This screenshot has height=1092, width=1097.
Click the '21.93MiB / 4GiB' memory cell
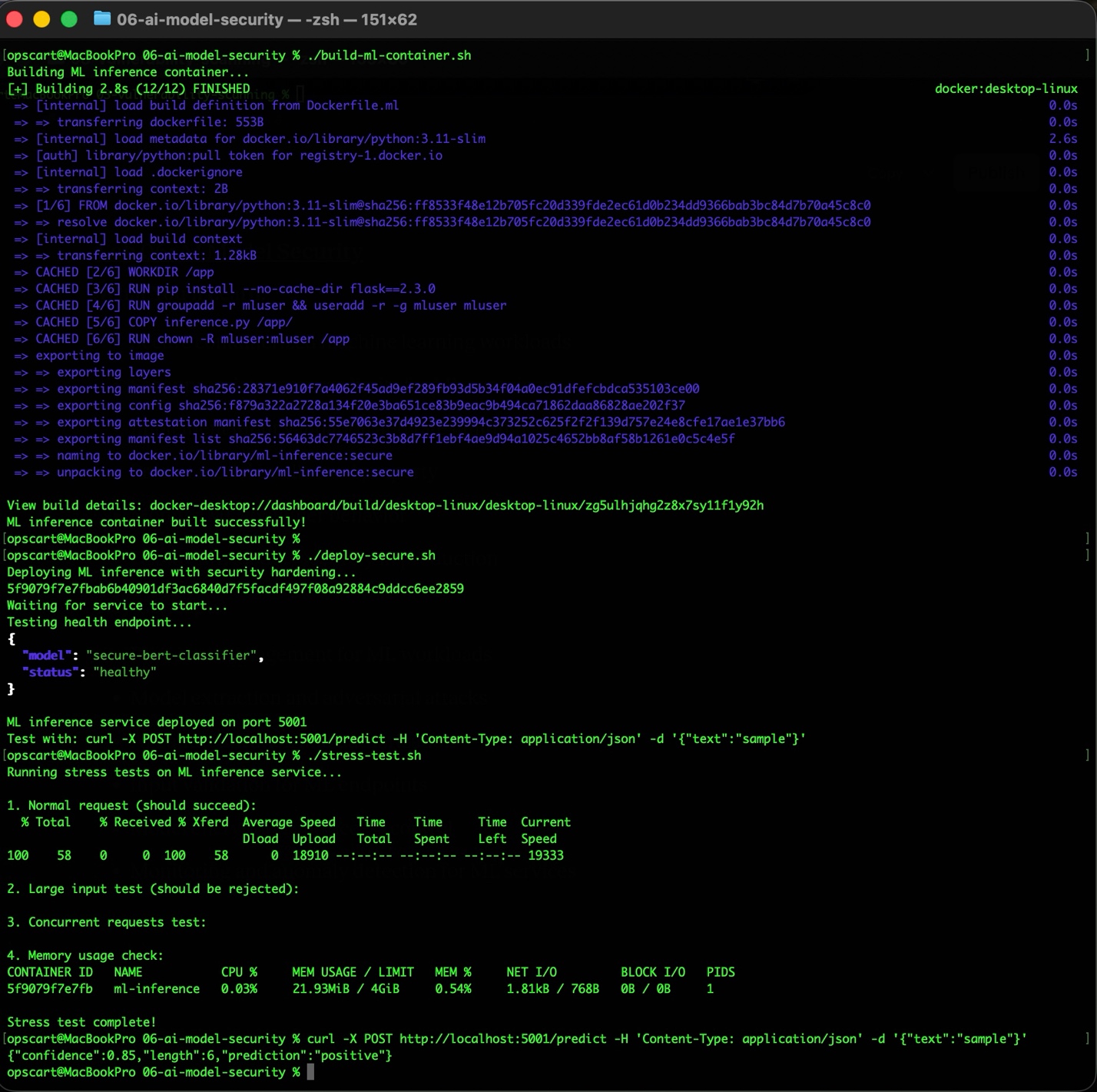pos(346,988)
